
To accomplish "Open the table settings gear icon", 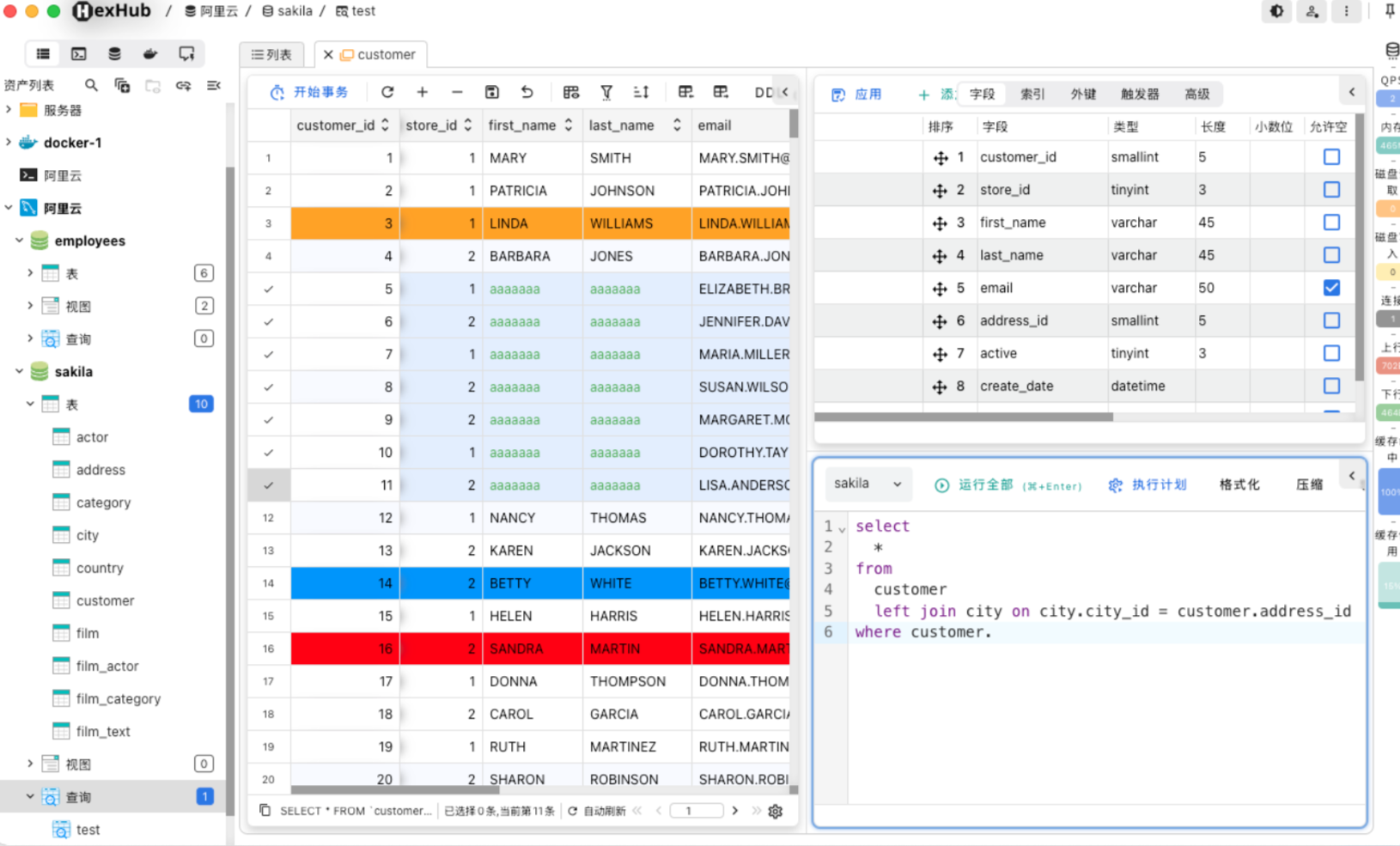I will [776, 811].
